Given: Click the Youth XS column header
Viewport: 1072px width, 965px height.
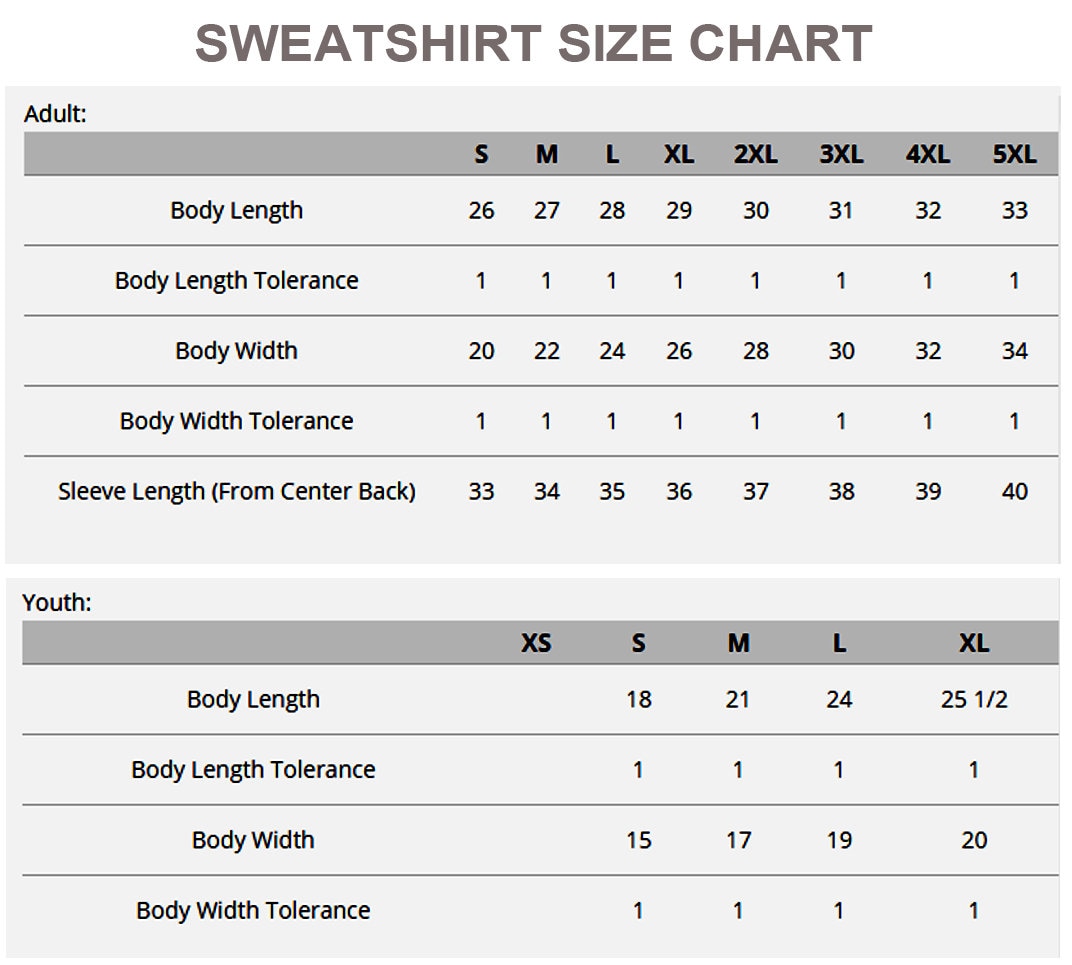Looking at the screenshot, I should click(x=536, y=643).
